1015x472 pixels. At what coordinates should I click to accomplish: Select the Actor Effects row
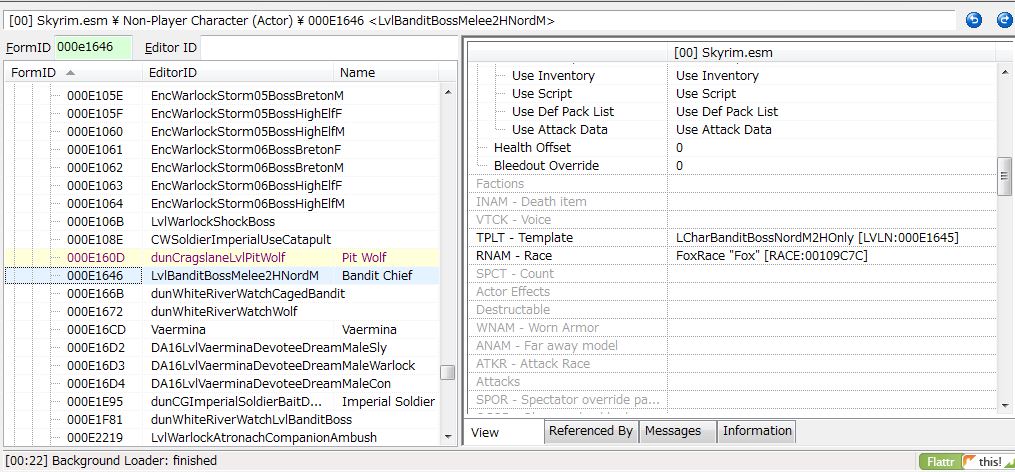[731, 291]
